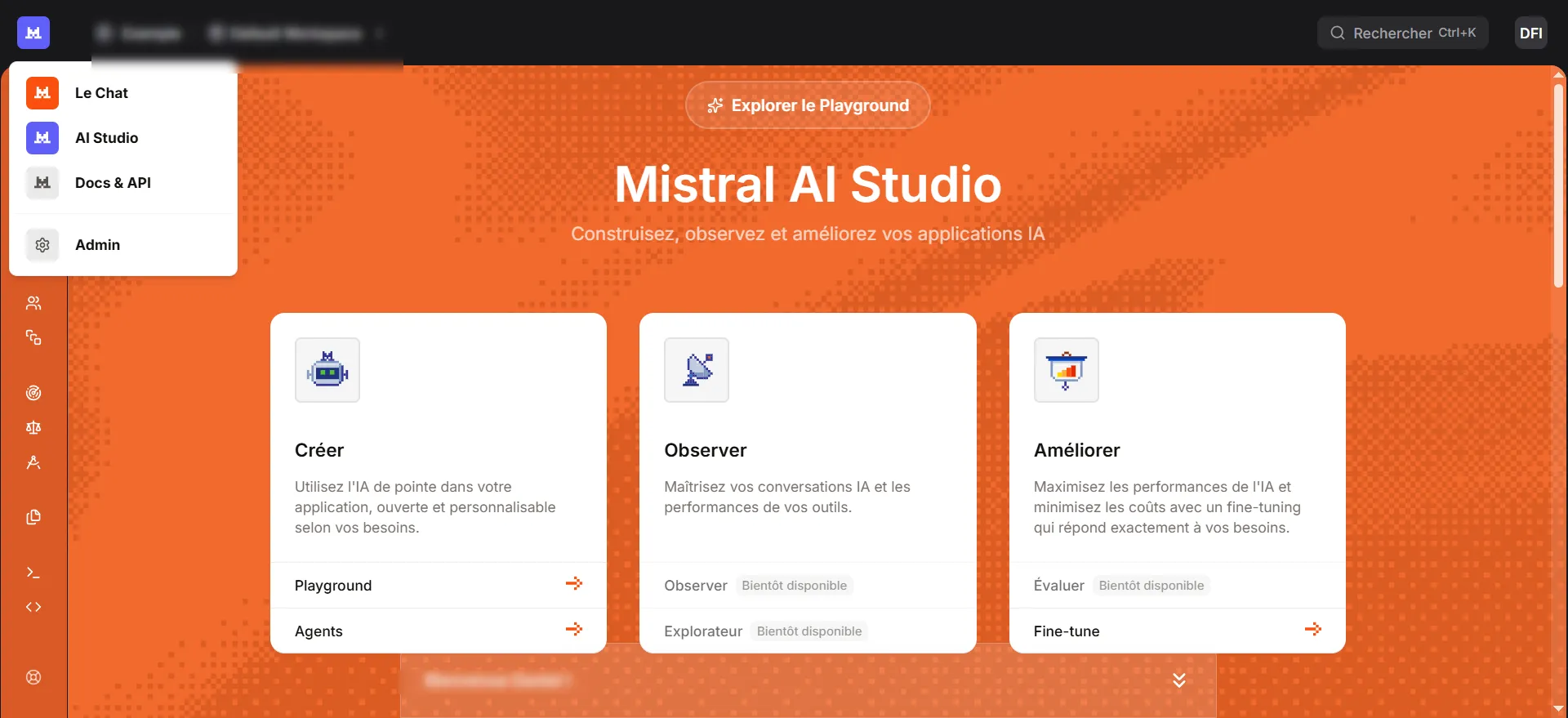This screenshot has width=1568, height=718.
Task: Click the Observer row marked Bientôt disponible
Action: pyautogui.click(x=808, y=585)
